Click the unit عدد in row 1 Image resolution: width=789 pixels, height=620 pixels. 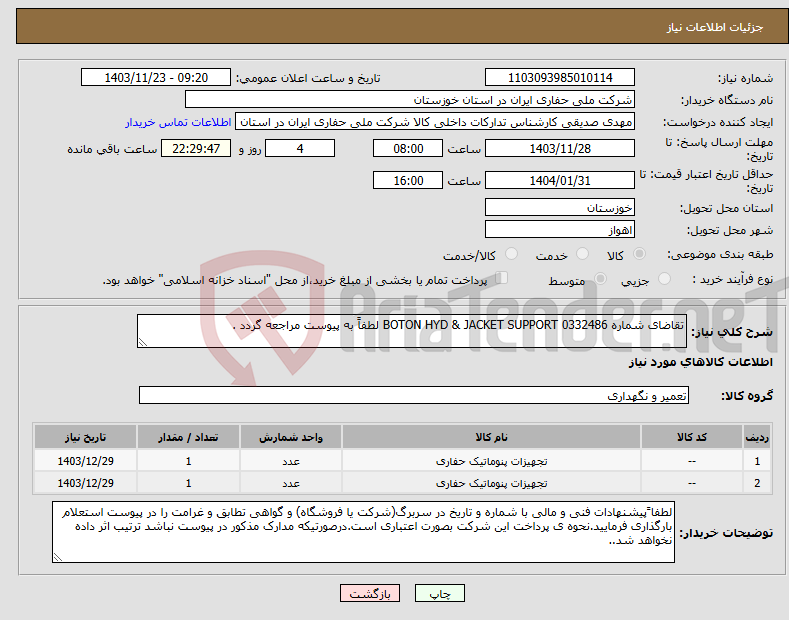(291, 461)
